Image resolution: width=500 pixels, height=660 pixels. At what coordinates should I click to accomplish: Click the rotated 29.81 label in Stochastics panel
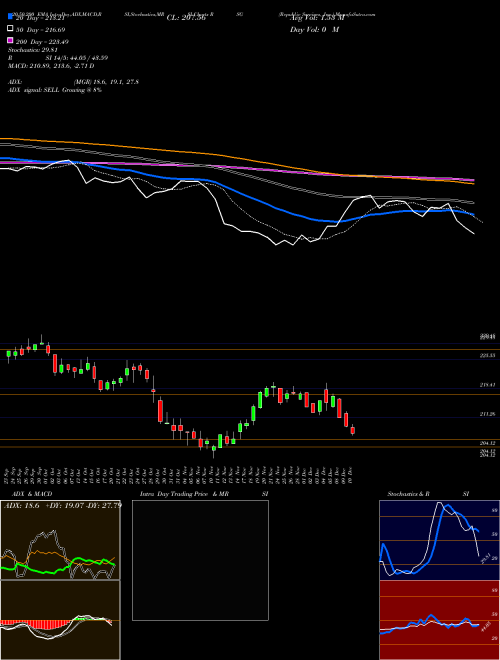(484, 559)
